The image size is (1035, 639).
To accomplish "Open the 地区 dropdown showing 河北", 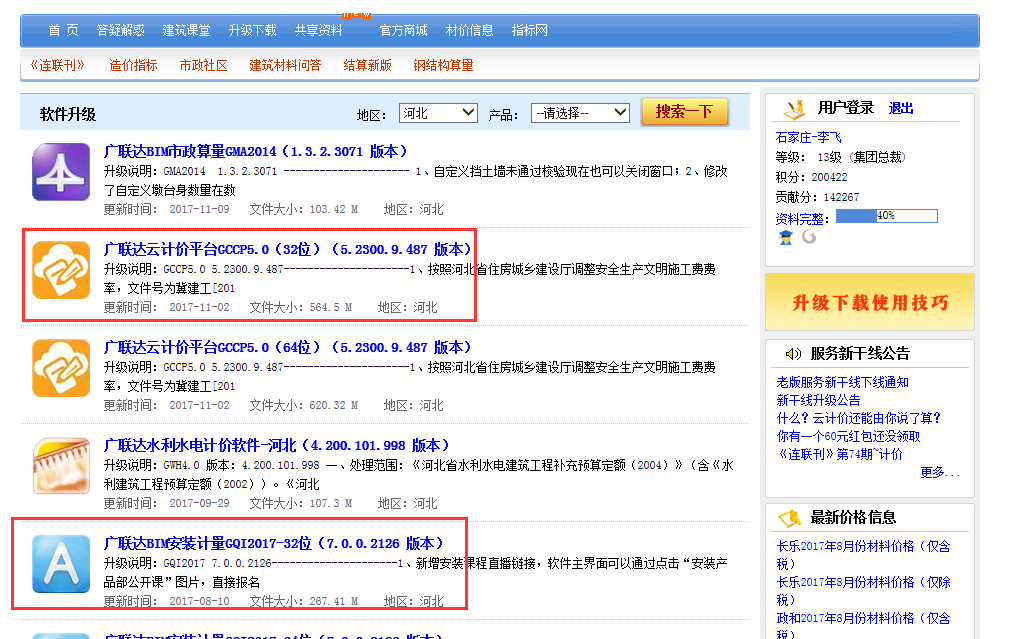I will click(x=438, y=113).
